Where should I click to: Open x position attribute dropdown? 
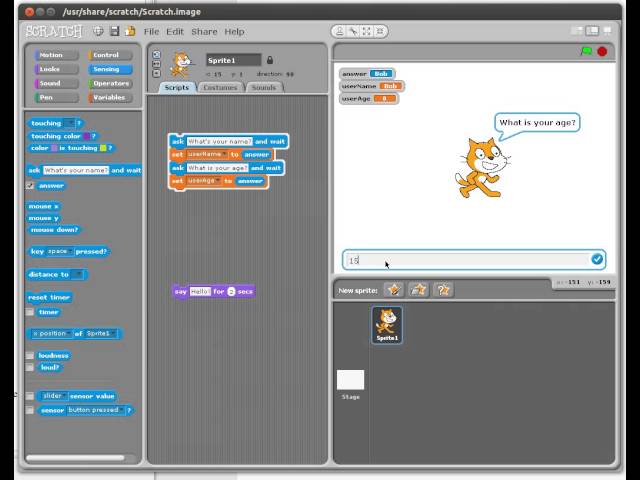52,333
